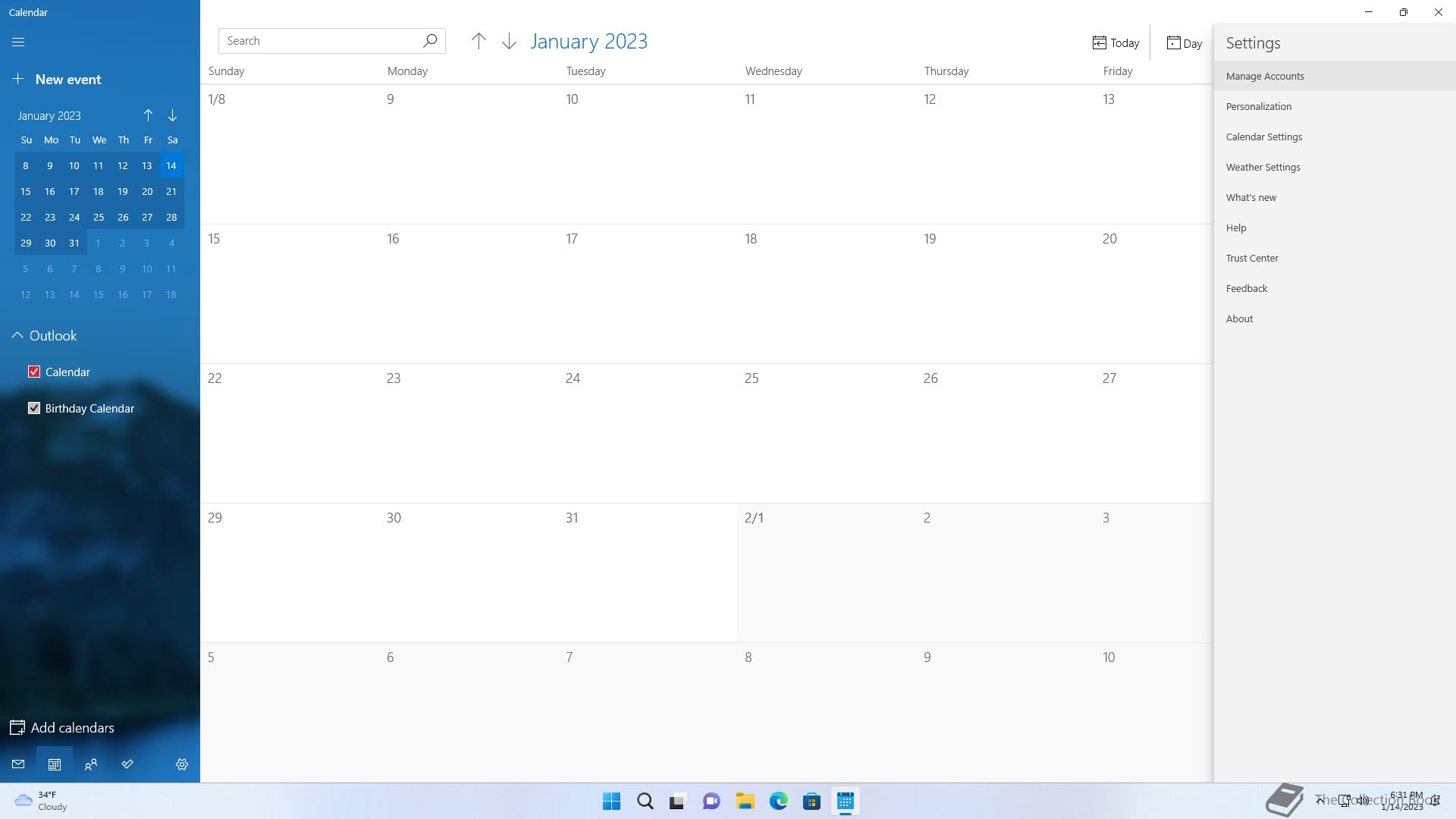This screenshot has width=1456, height=819.
Task: Open Personalization settings
Action: click(1335, 106)
